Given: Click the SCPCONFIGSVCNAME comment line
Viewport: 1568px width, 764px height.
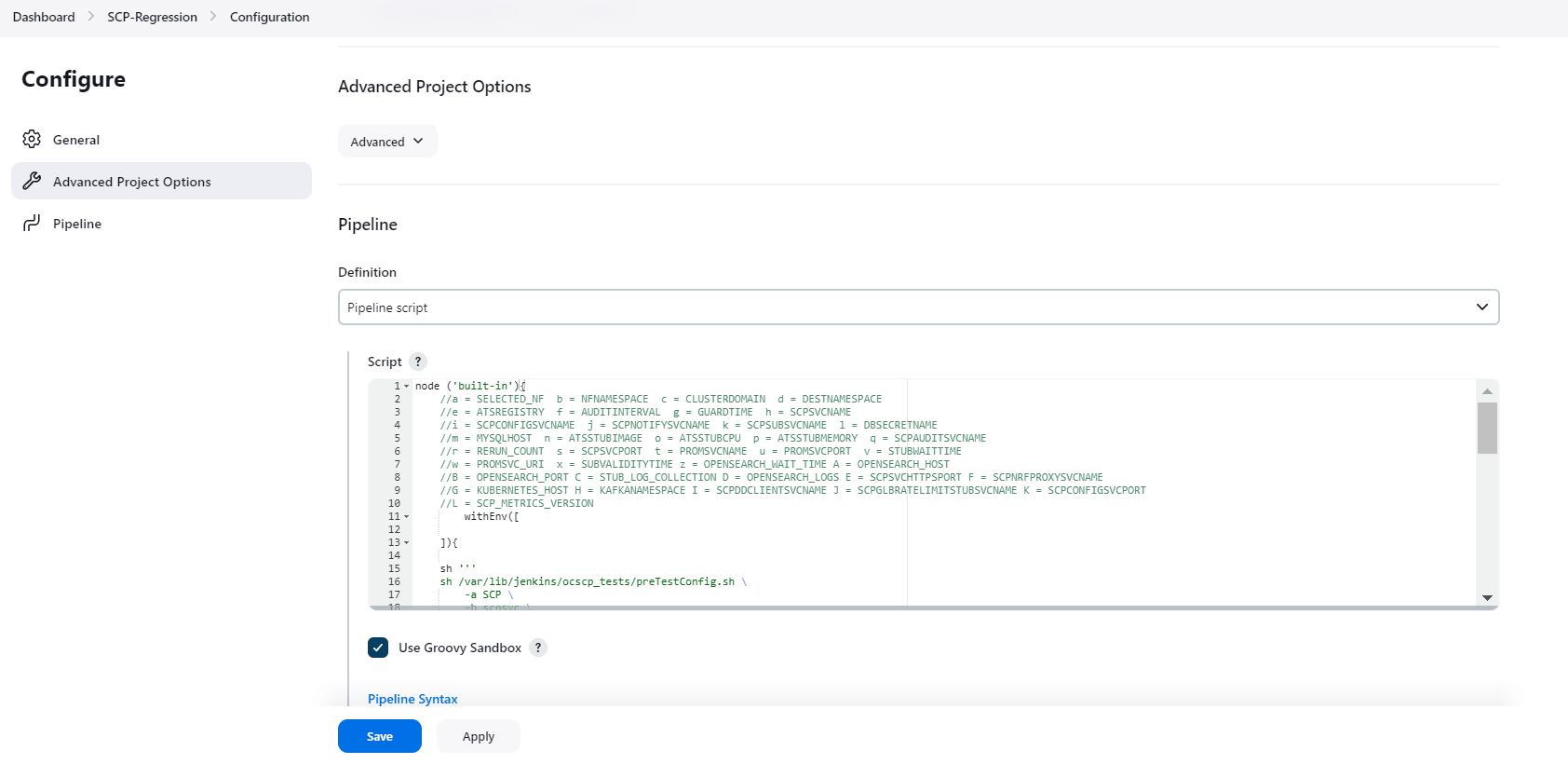Looking at the screenshot, I should (688, 425).
